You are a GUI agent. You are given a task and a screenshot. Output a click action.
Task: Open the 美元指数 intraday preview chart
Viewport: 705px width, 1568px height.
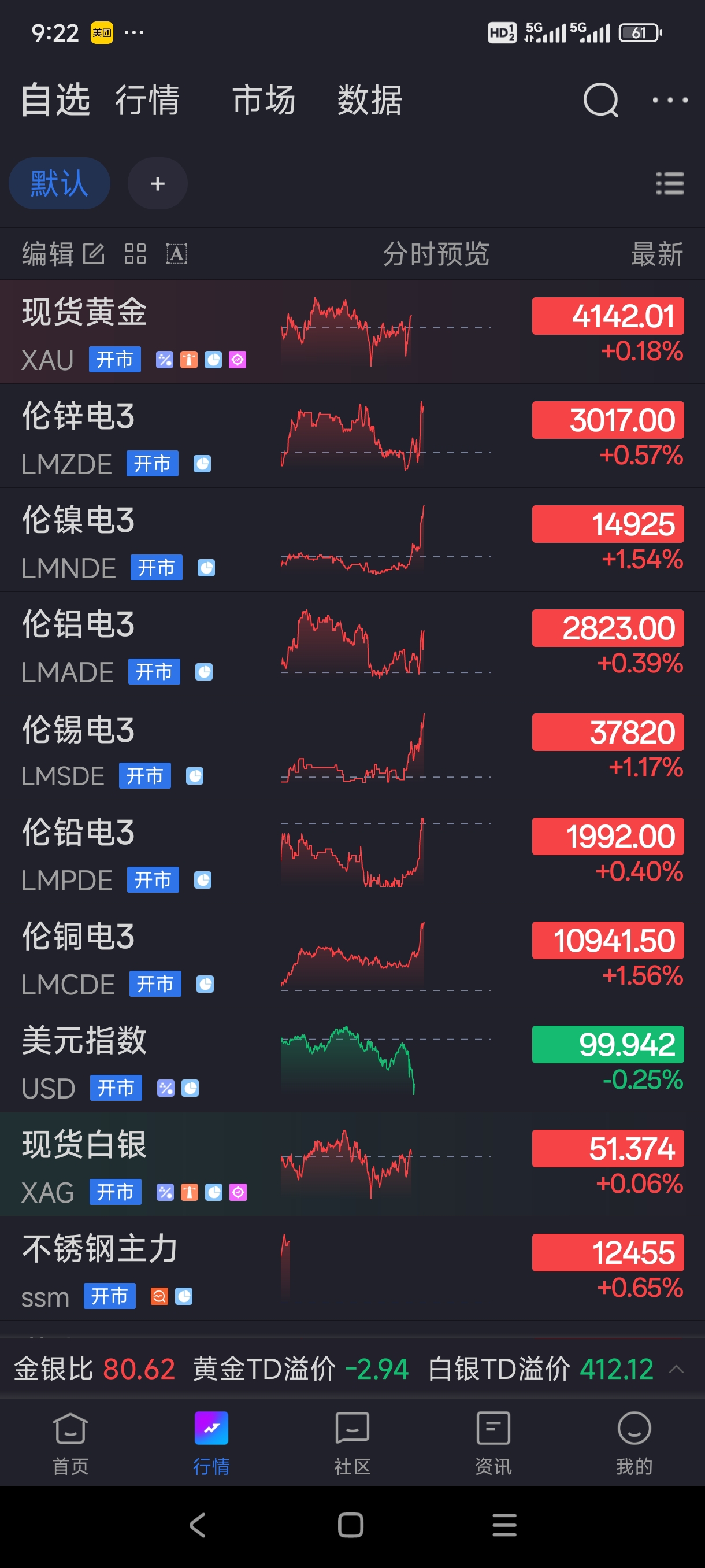(x=384, y=1060)
